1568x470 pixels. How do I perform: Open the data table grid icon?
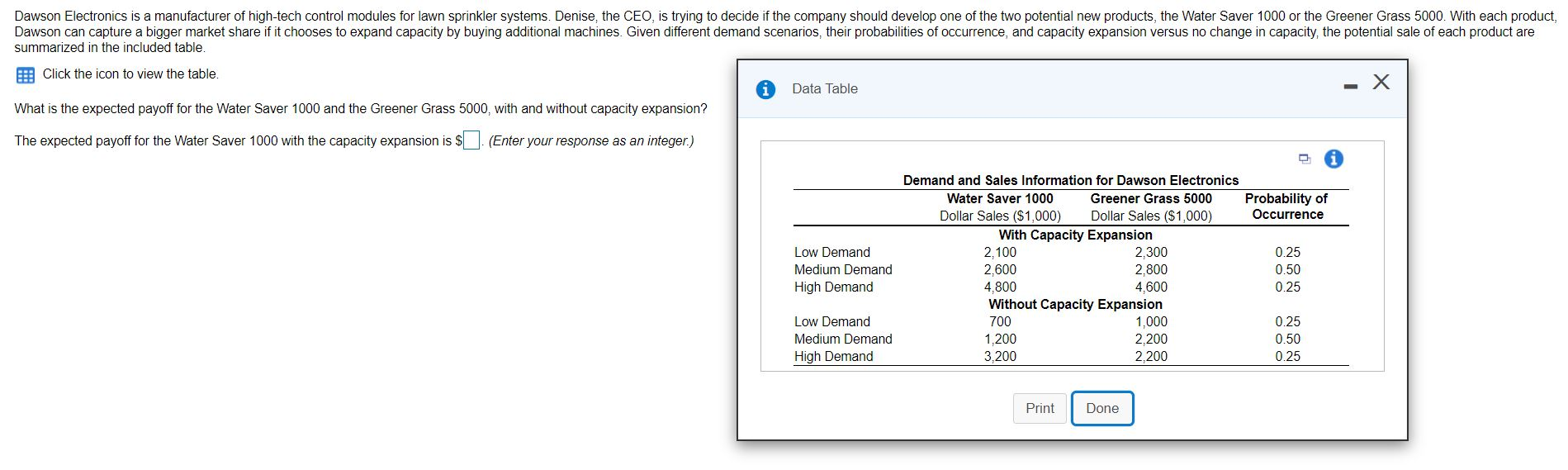(26, 75)
